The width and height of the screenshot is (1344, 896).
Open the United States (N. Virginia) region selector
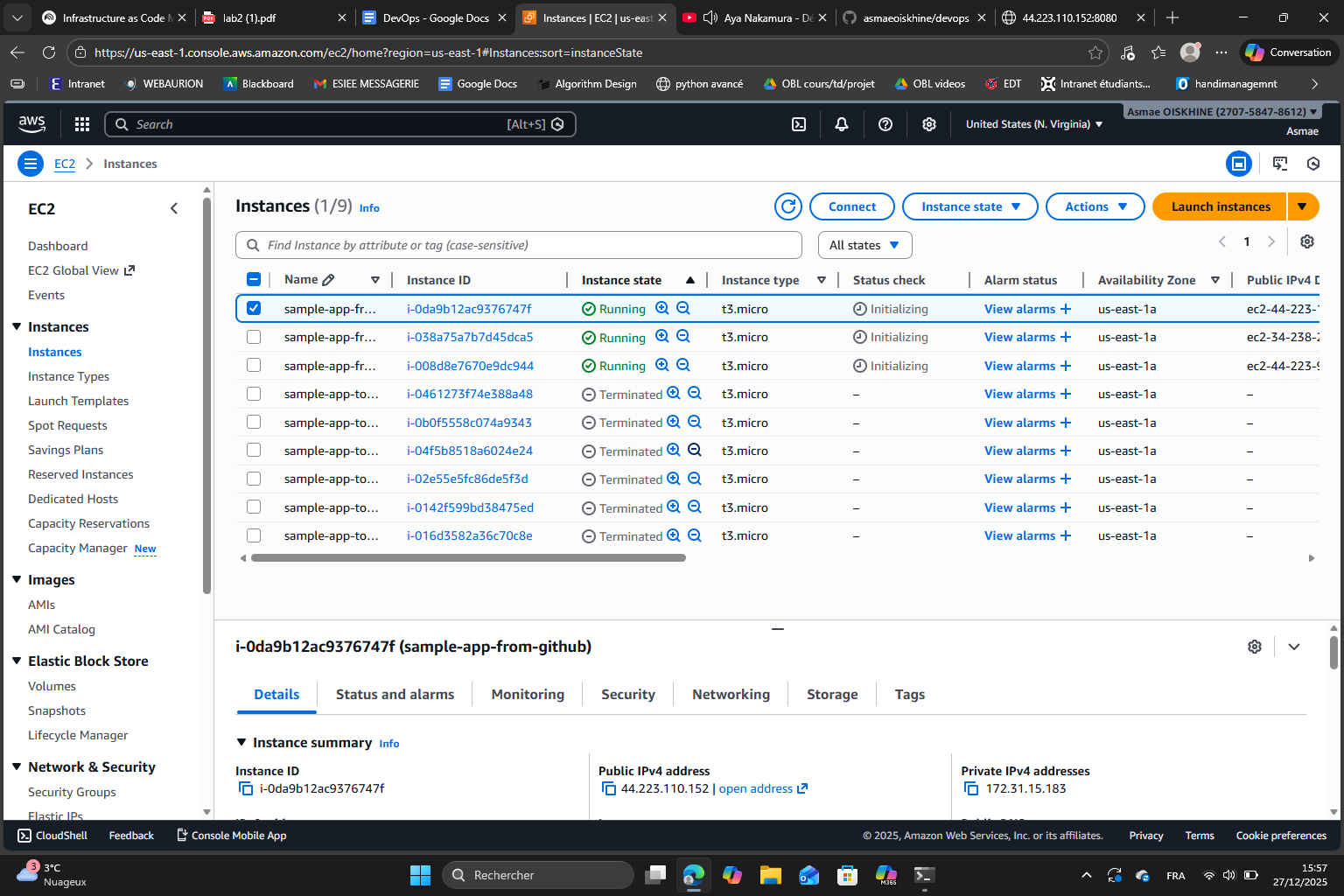point(1032,123)
